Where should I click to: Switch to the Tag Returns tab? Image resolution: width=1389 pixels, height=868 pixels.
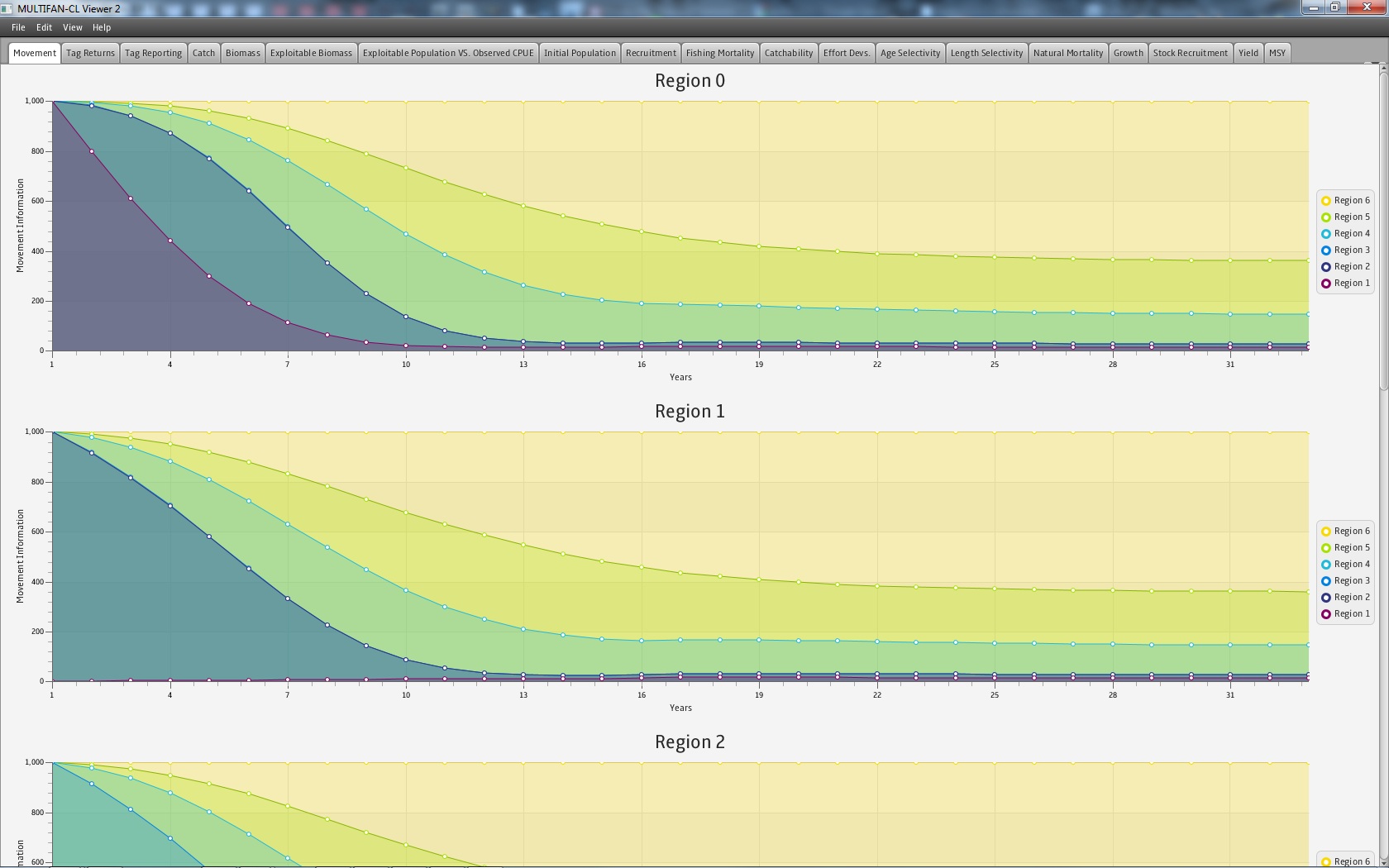pyautogui.click(x=90, y=53)
